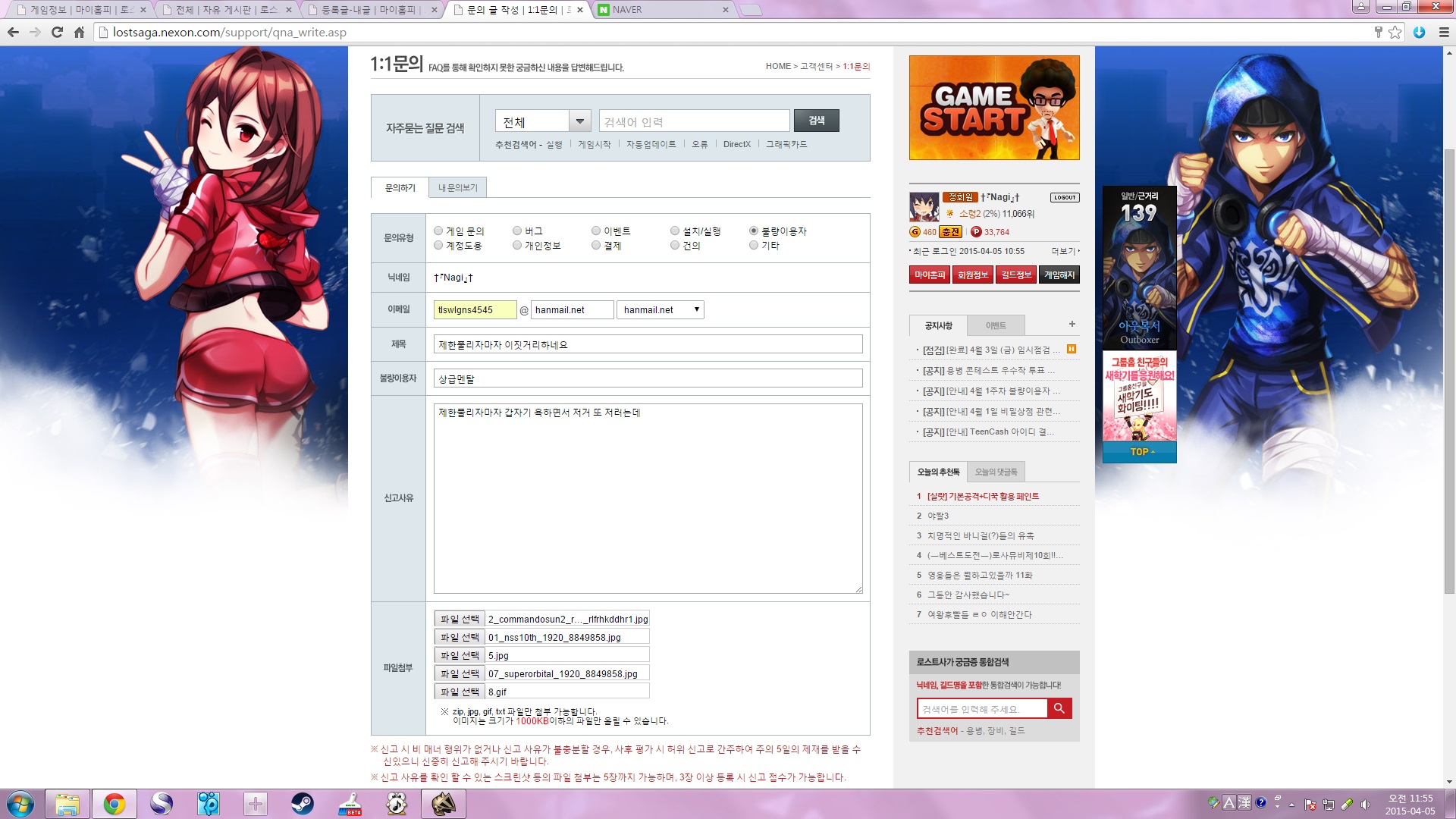The width and height of the screenshot is (1456, 819).
Task: Open Windows Start orb
Action: tap(20, 804)
